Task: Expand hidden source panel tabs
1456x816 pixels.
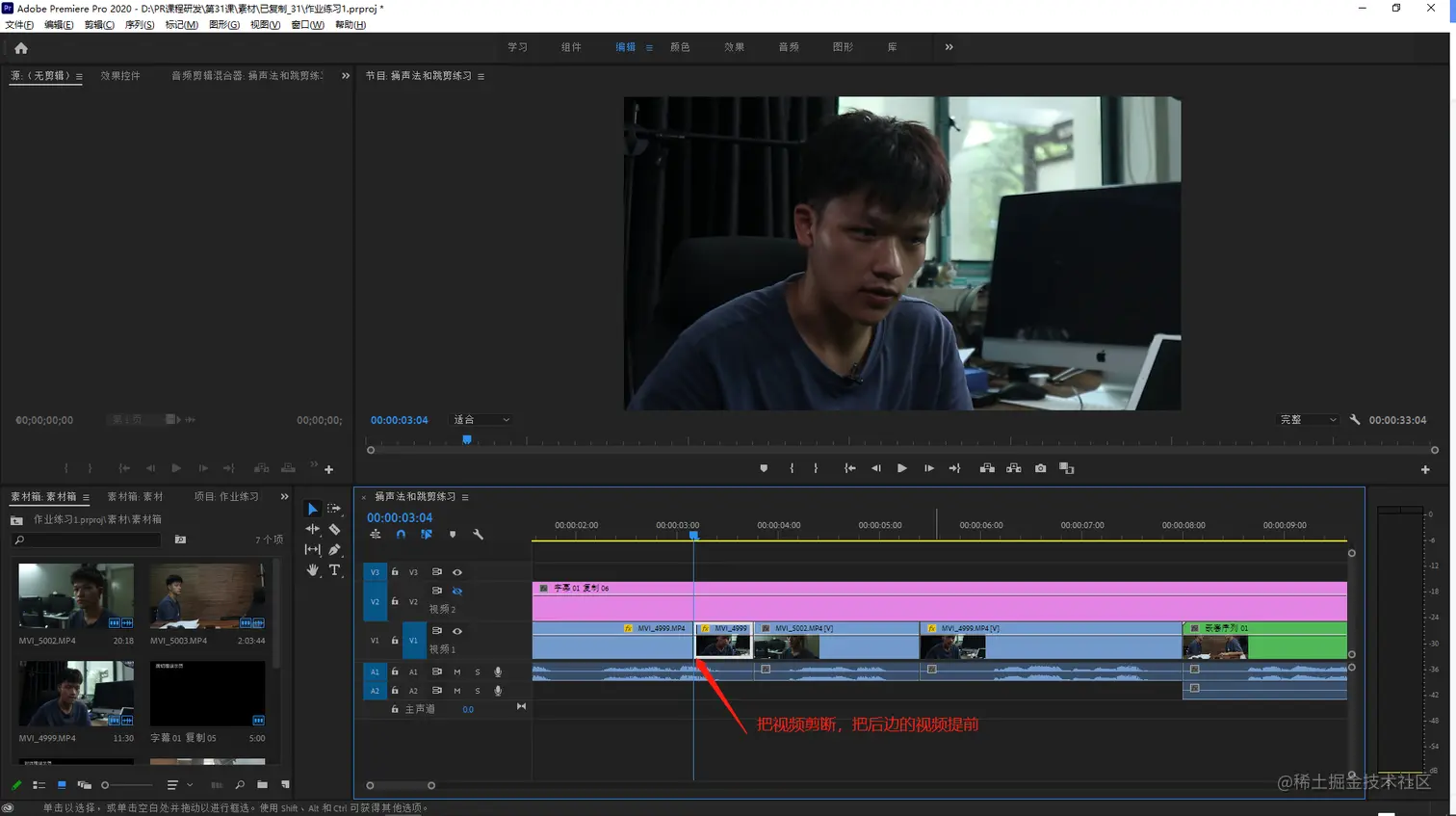Action: 346,76
